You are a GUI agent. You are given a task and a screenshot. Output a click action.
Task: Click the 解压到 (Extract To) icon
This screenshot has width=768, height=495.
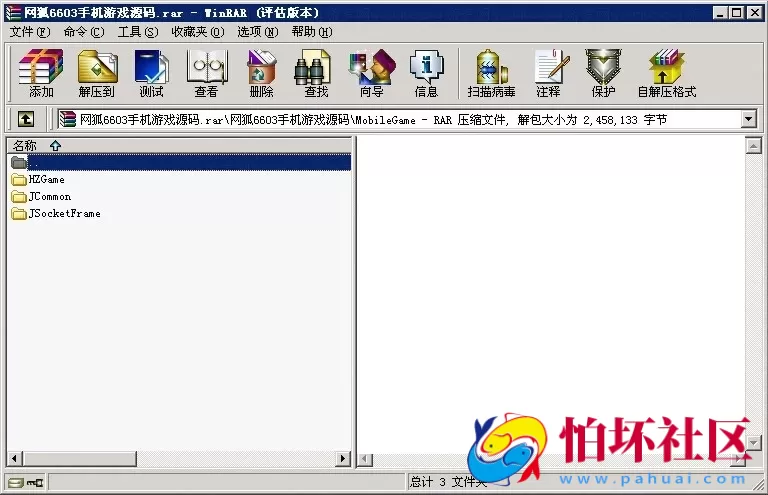[x=97, y=74]
